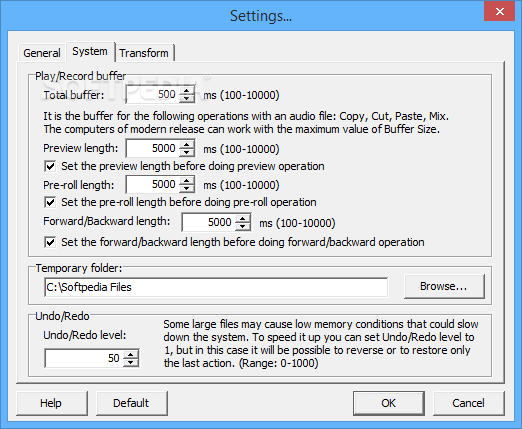The width and height of the screenshot is (522, 429).
Task: Click the 'Preview length:' label
Action: coord(81,148)
